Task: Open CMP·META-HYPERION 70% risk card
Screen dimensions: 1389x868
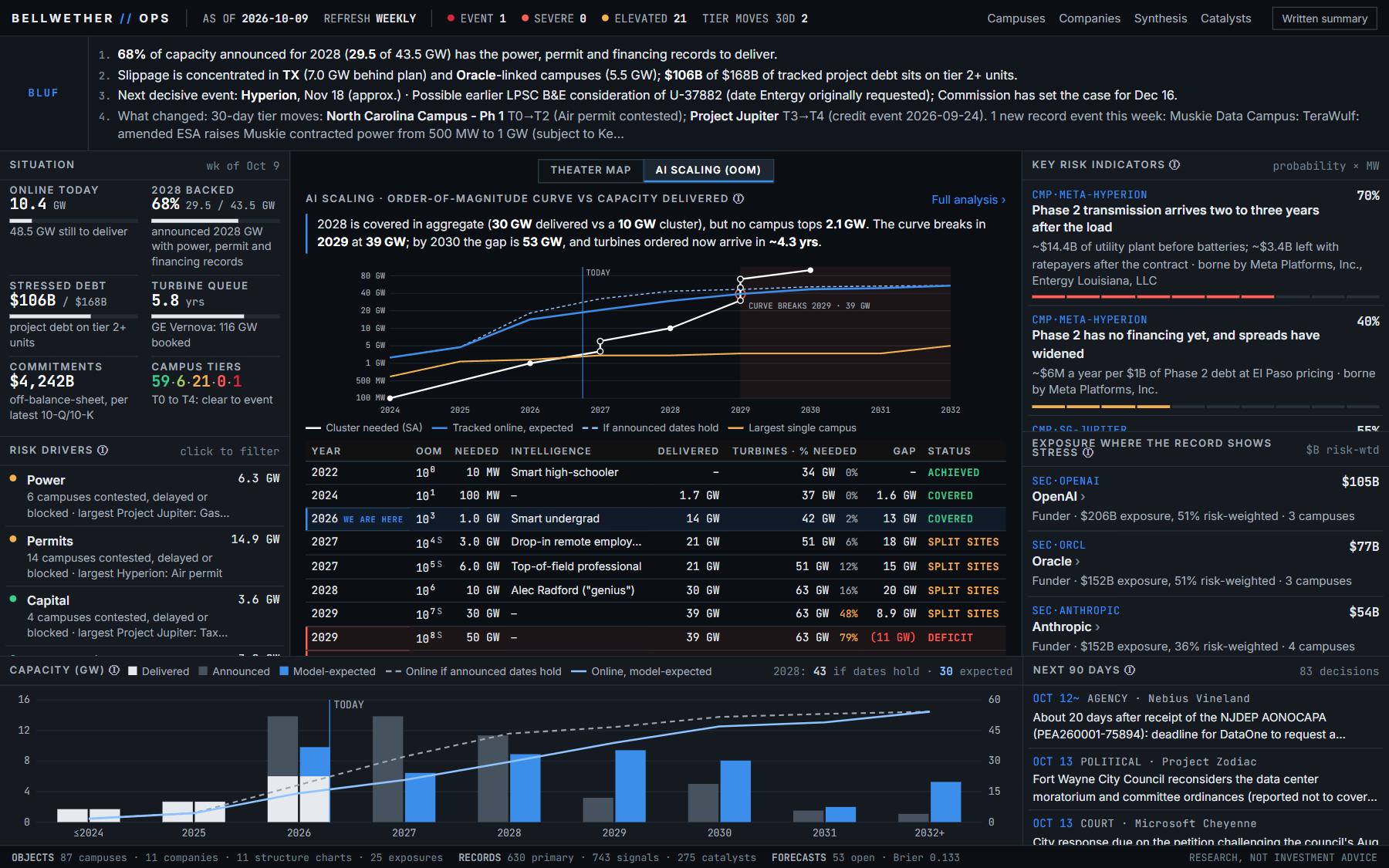Action: coord(1205,242)
